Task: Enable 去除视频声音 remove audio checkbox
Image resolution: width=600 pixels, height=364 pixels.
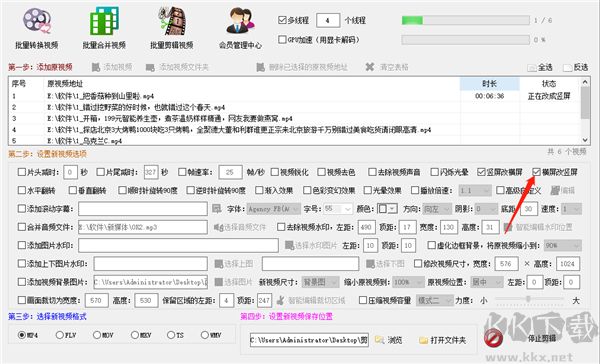Action: 372,172
